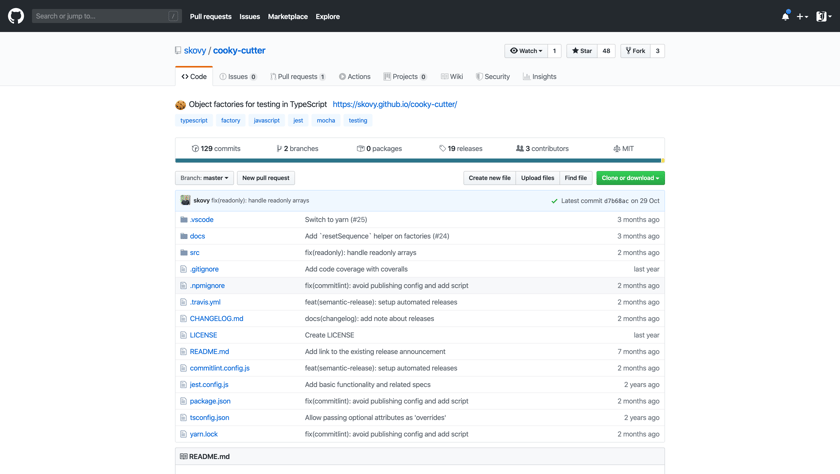Image resolution: width=840 pixels, height=474 pixels.
Task: View the 48 stargazers count
Action: (606, 51)
